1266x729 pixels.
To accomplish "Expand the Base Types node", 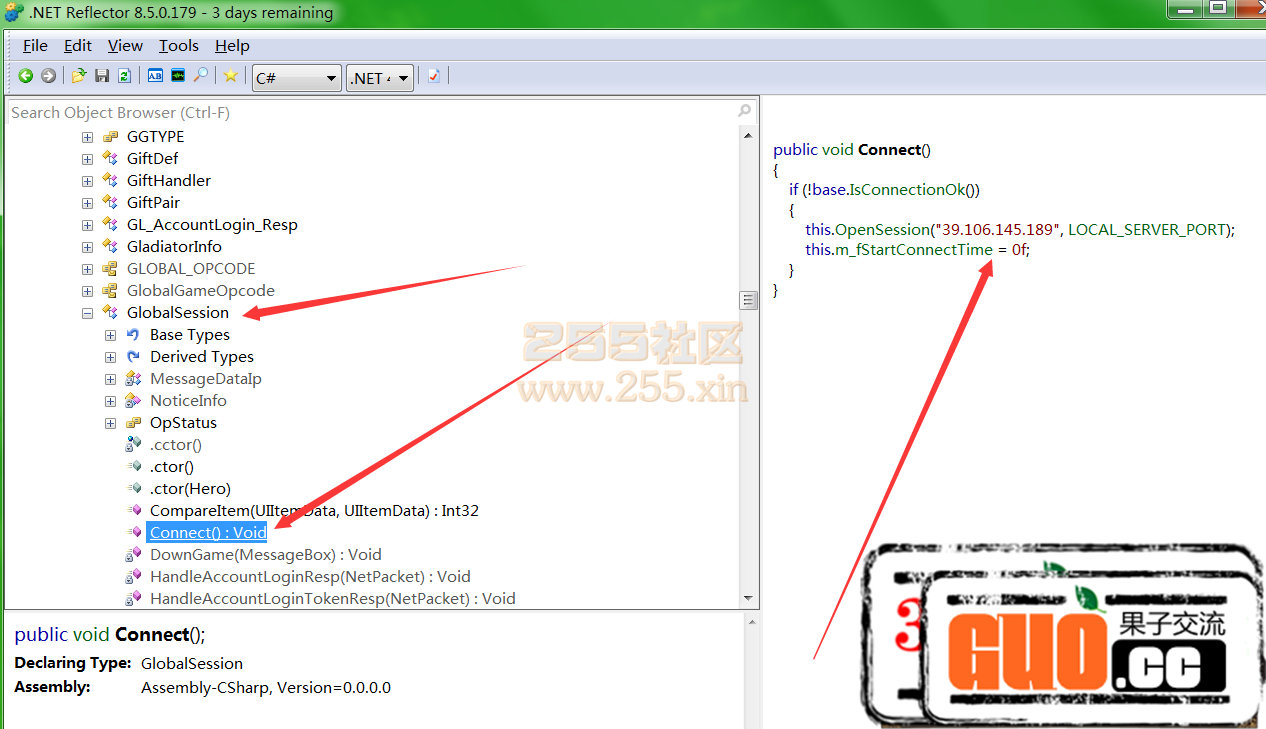I will point(111,335).
